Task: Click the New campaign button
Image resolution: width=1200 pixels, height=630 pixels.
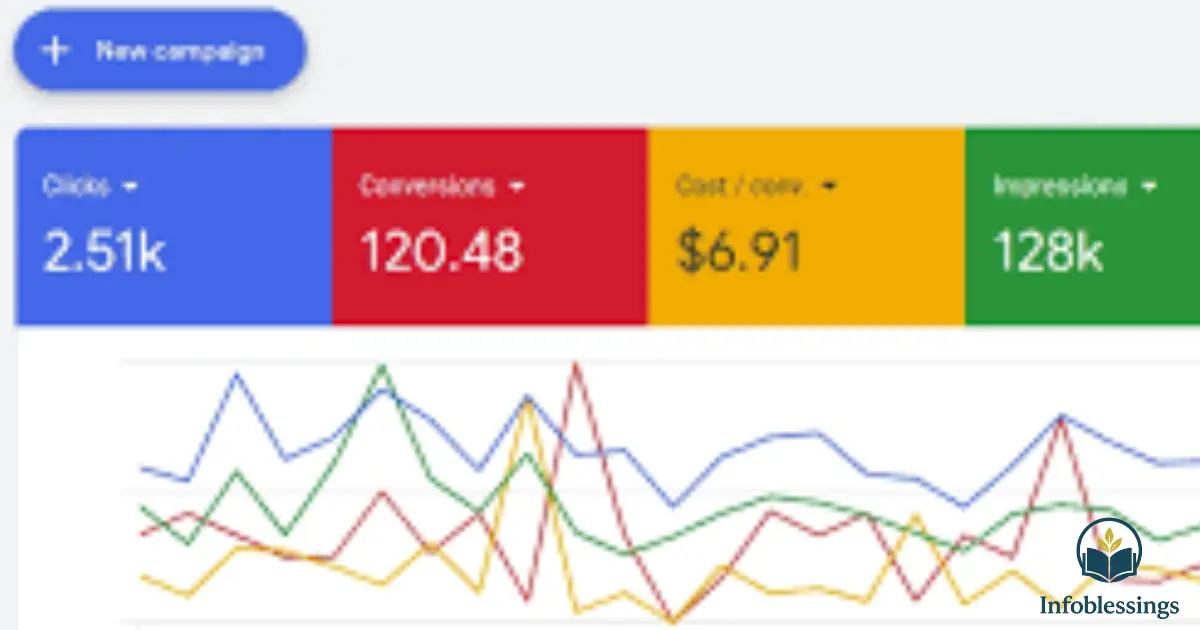Action: 160,49
